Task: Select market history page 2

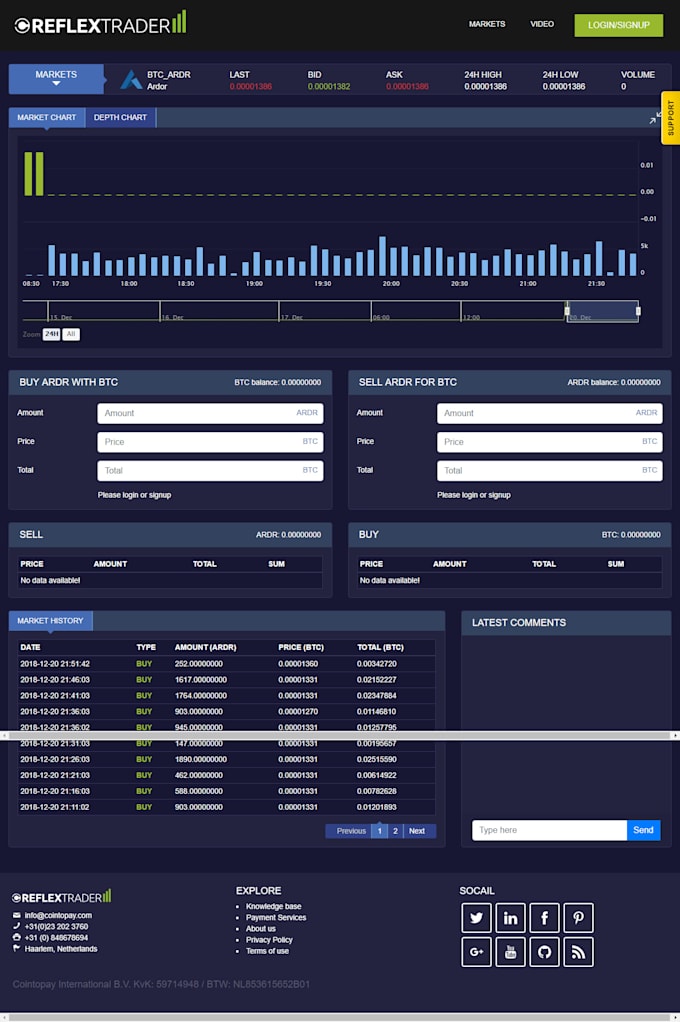Action: [395, 830]
